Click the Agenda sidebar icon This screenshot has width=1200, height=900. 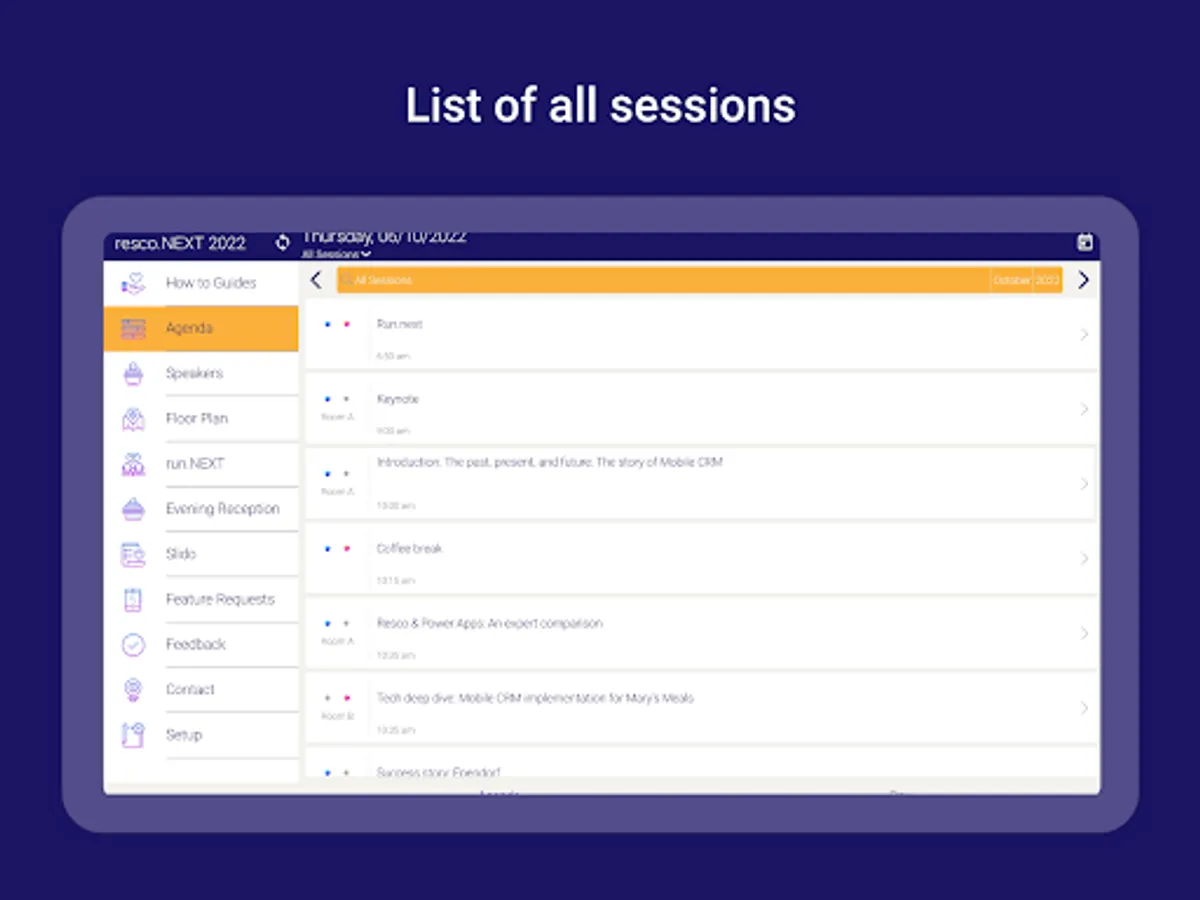pyautogui.click(x=133, y=328)
